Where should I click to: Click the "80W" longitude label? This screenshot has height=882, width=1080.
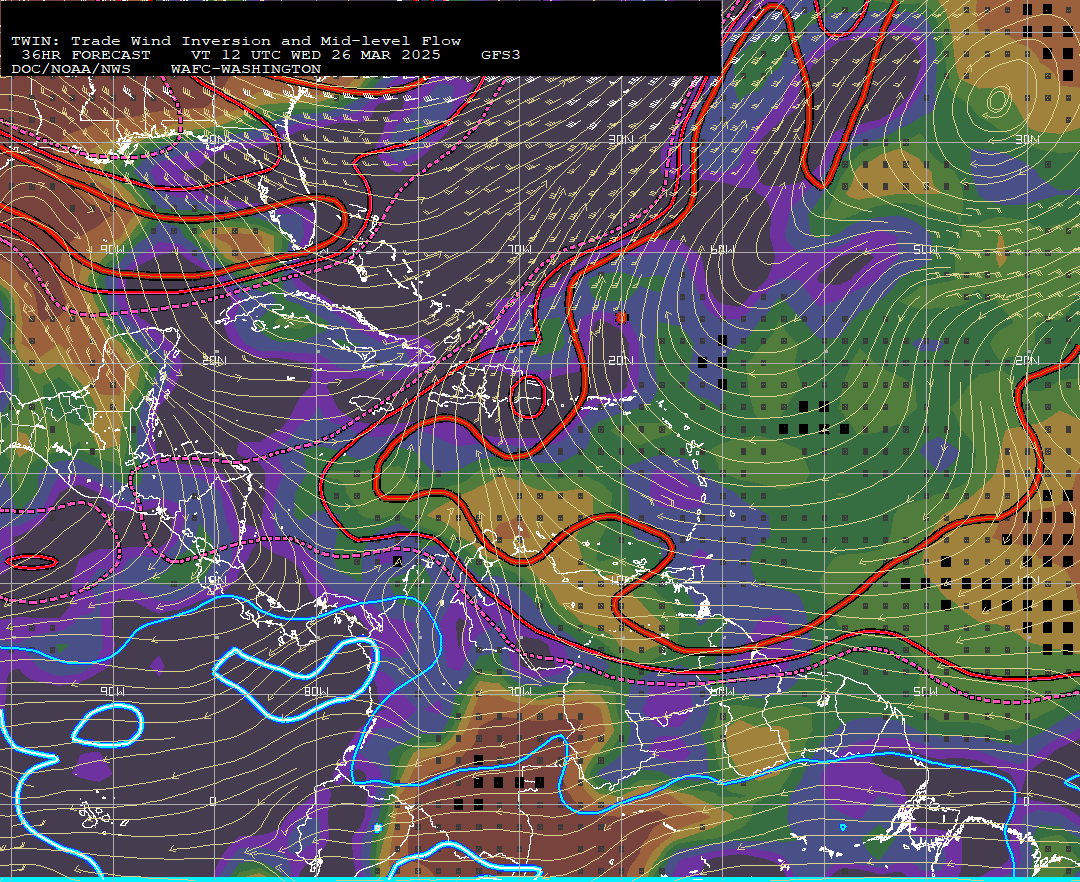[316, 691]
